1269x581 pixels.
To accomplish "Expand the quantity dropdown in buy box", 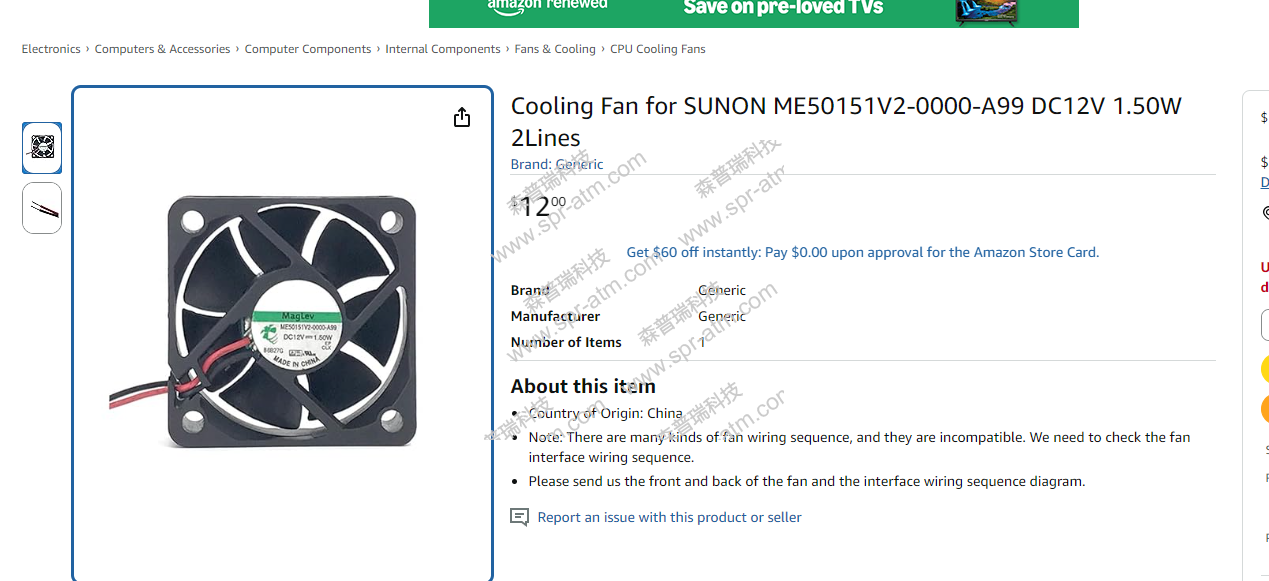I will click(x=1265, y=325).
